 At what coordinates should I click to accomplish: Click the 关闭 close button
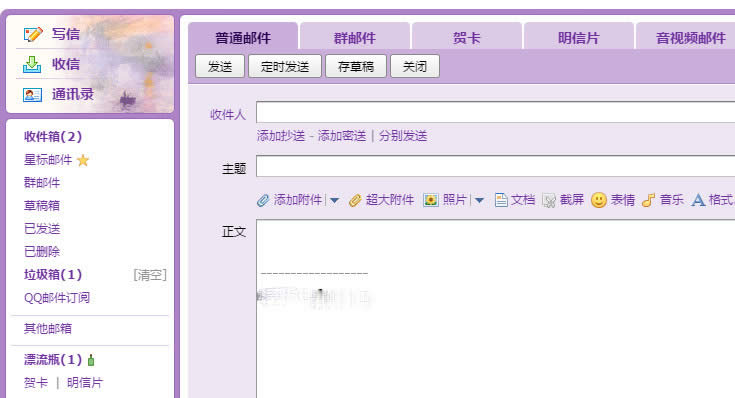[x=415, y=66]
